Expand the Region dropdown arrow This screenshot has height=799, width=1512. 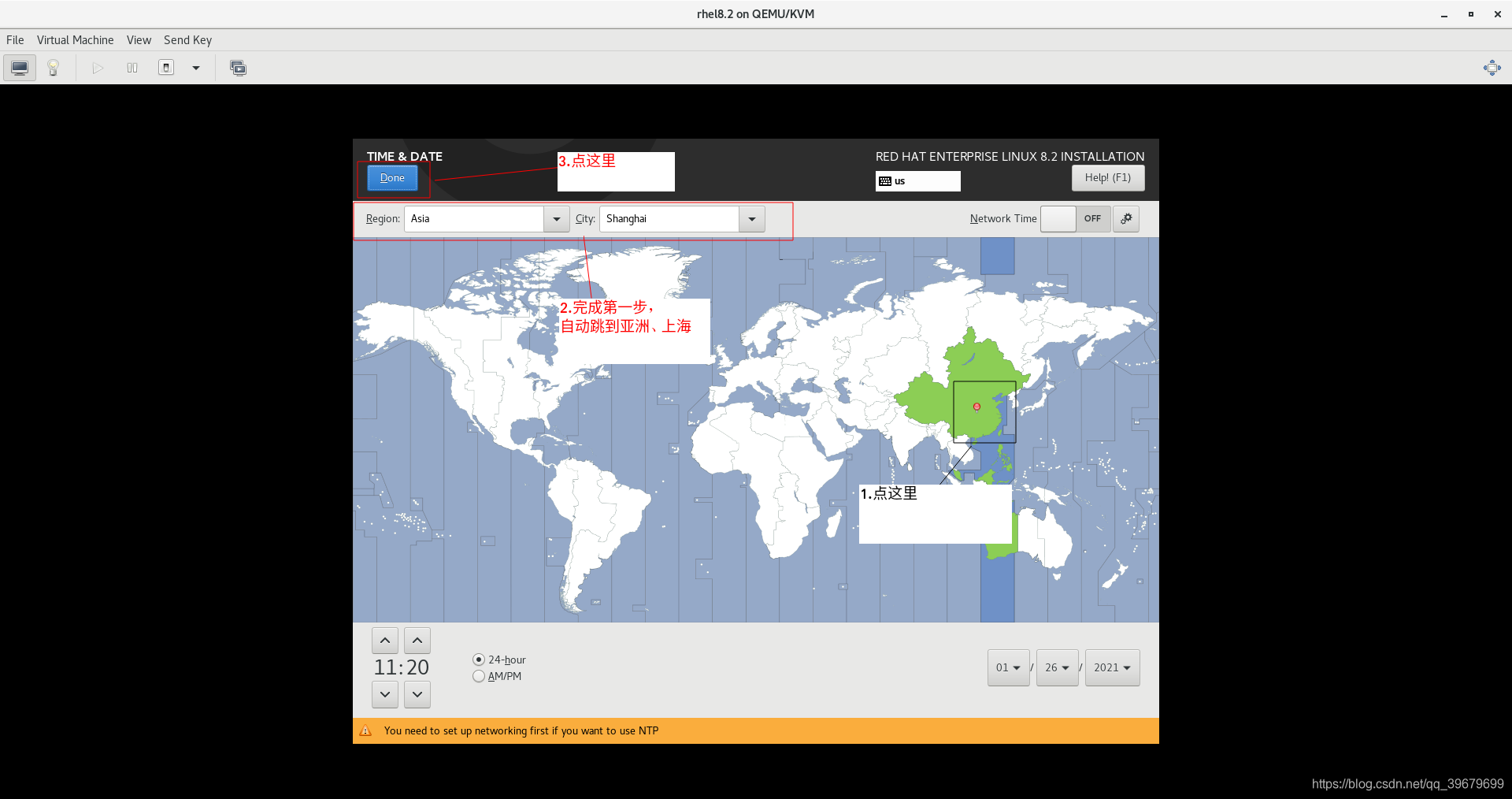tap(557, 219)
